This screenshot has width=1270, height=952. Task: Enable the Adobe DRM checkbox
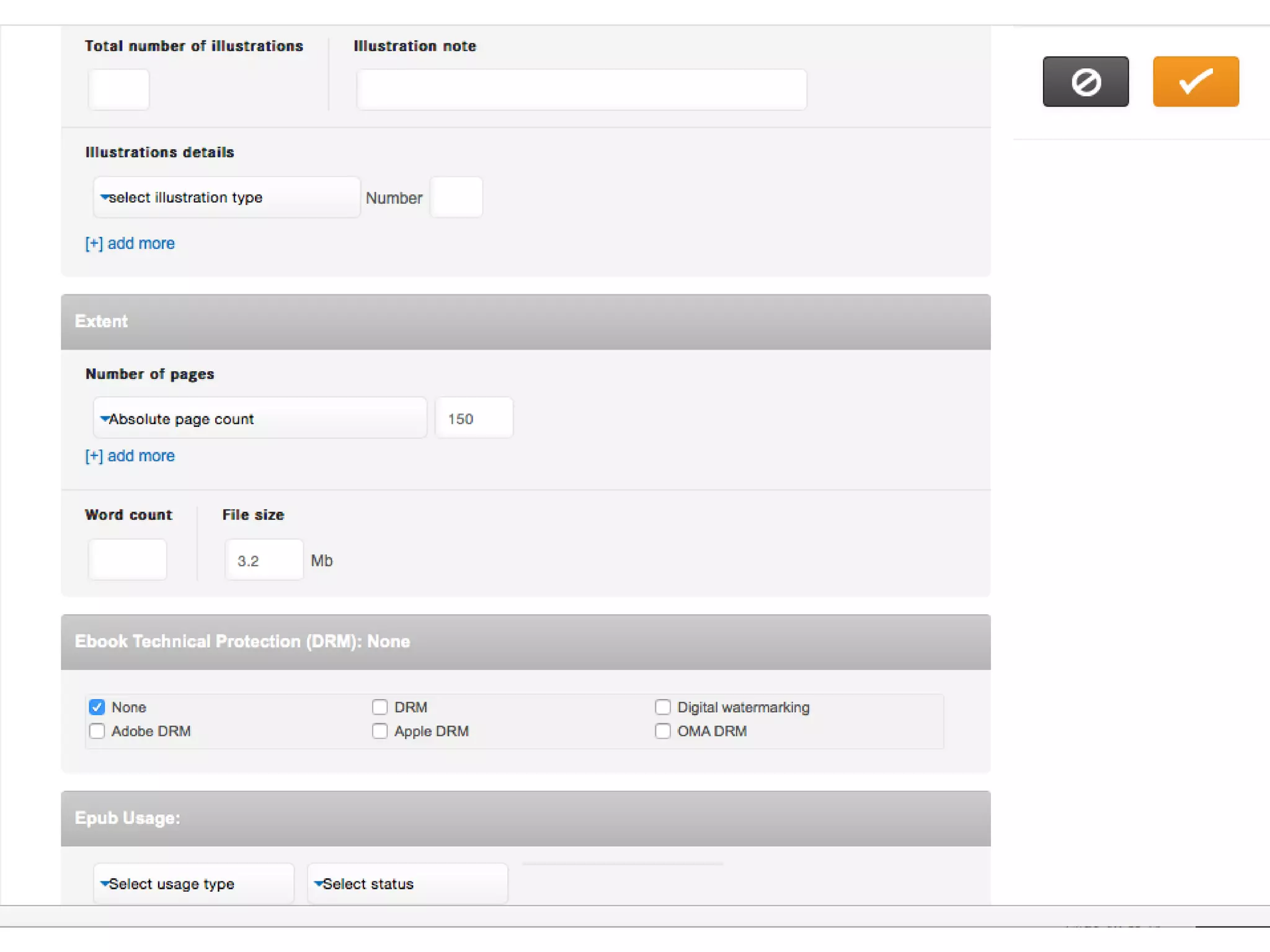(x=97, y=731)
